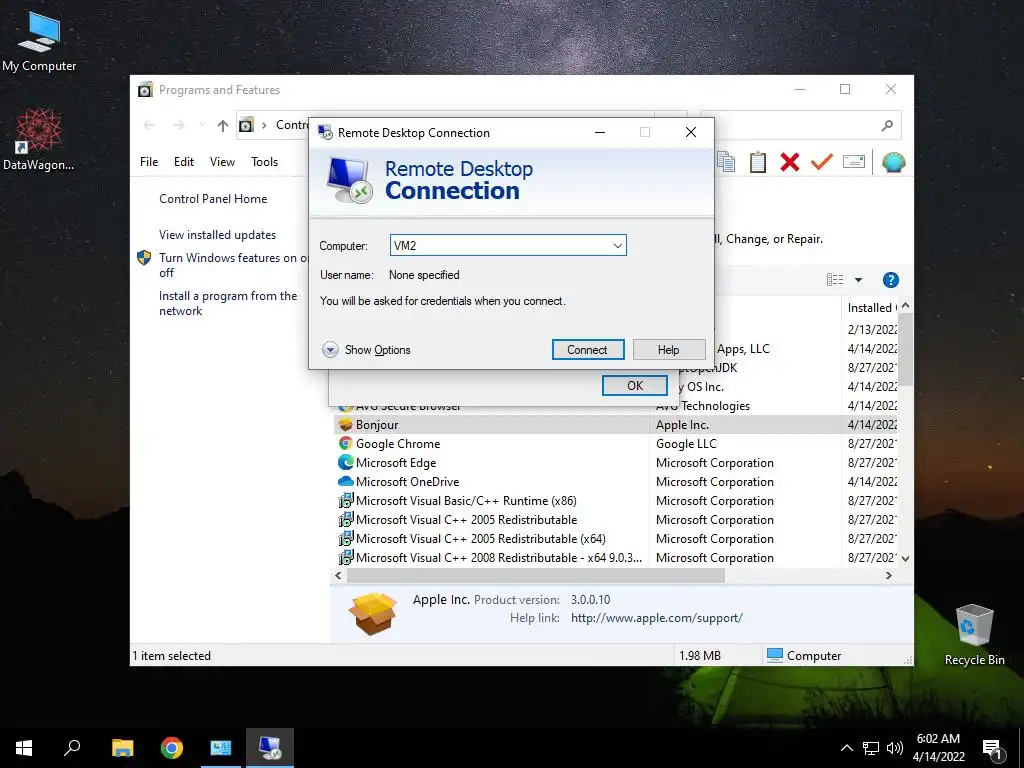Click the red X Delete toolbar icon
The image size is (1024, 768).
[790, 162]
